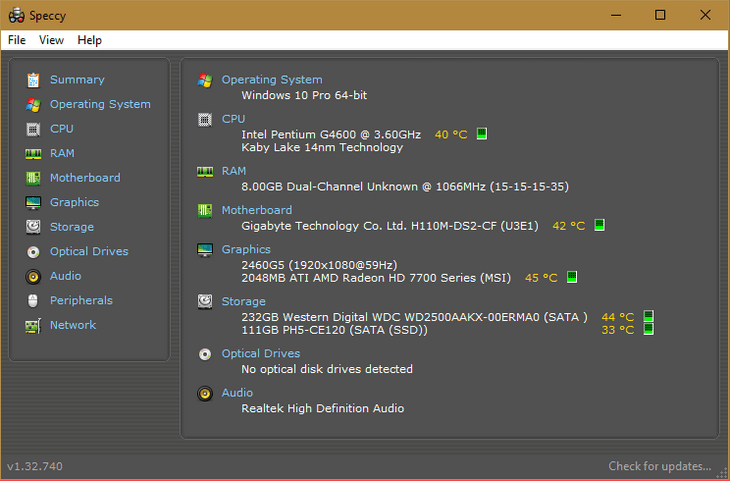This screenshot has height=483, width=731.
Task: Click the RAM heading link in summary
Action: click(234, 171)
